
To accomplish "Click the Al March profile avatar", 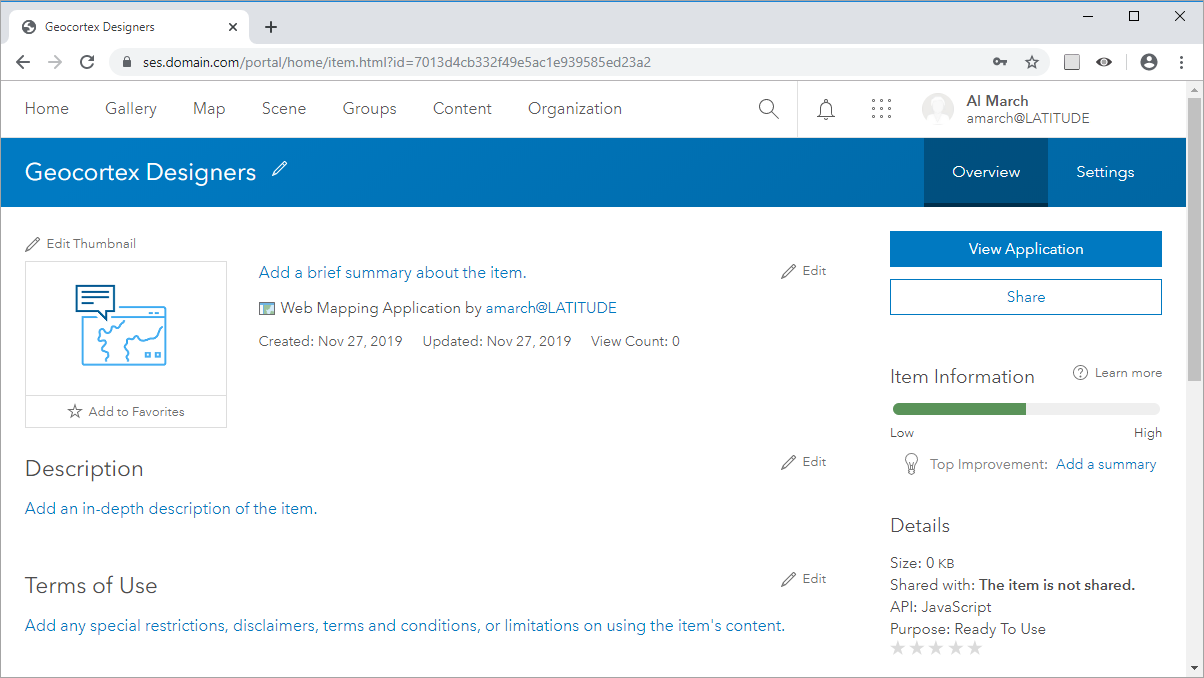I will point(938,109).
